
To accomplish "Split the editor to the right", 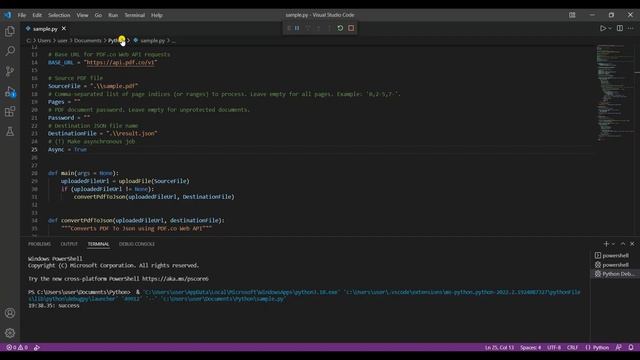I will 620,28.
